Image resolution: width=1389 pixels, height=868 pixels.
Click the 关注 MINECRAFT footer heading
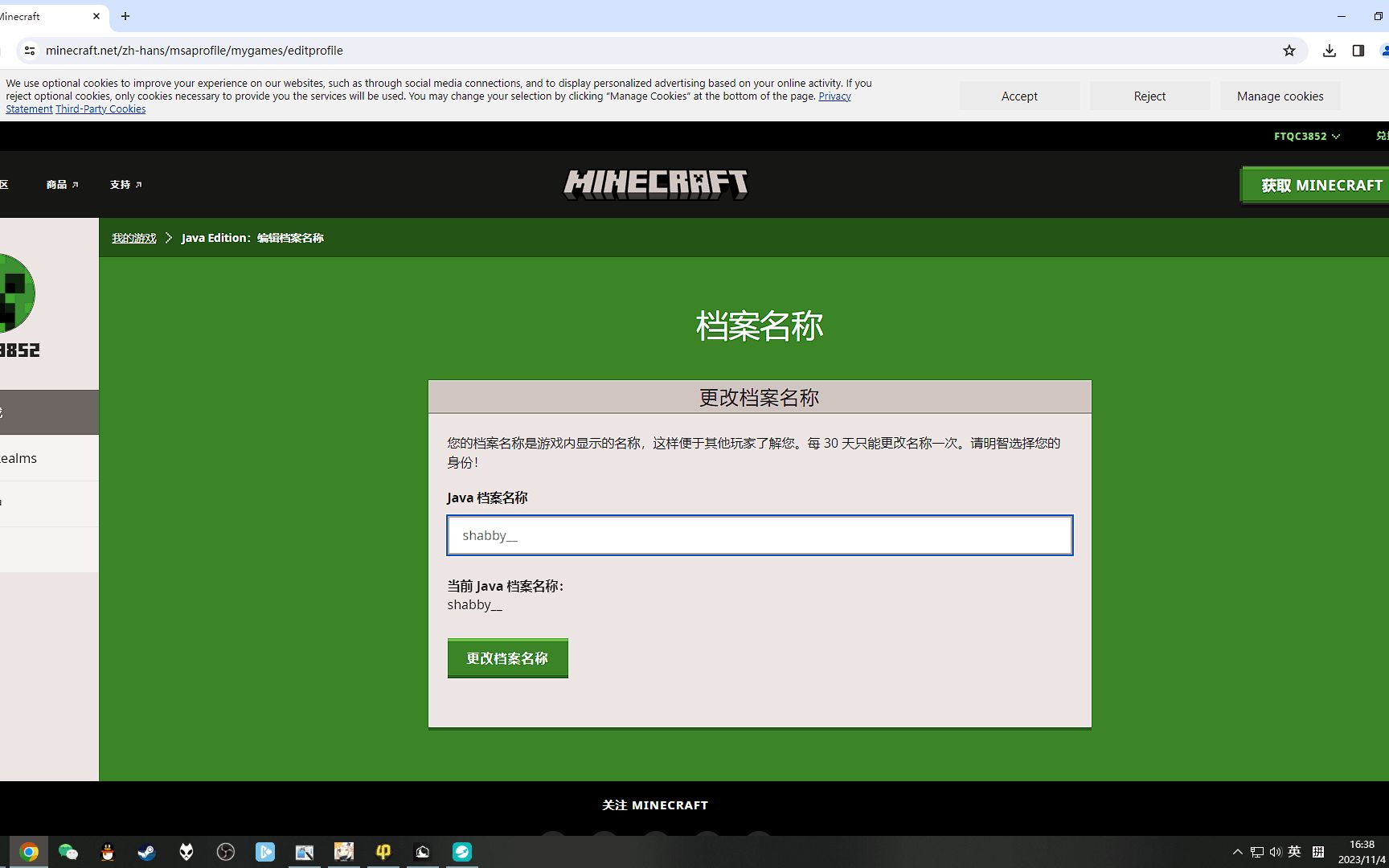point(655,805)
